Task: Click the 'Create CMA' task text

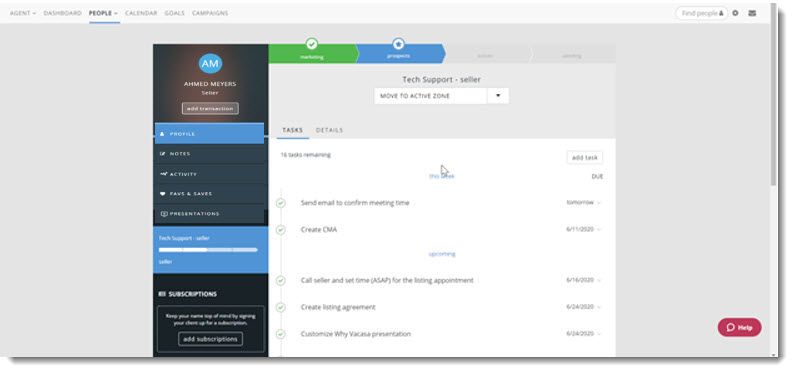Action: point(319,229)
